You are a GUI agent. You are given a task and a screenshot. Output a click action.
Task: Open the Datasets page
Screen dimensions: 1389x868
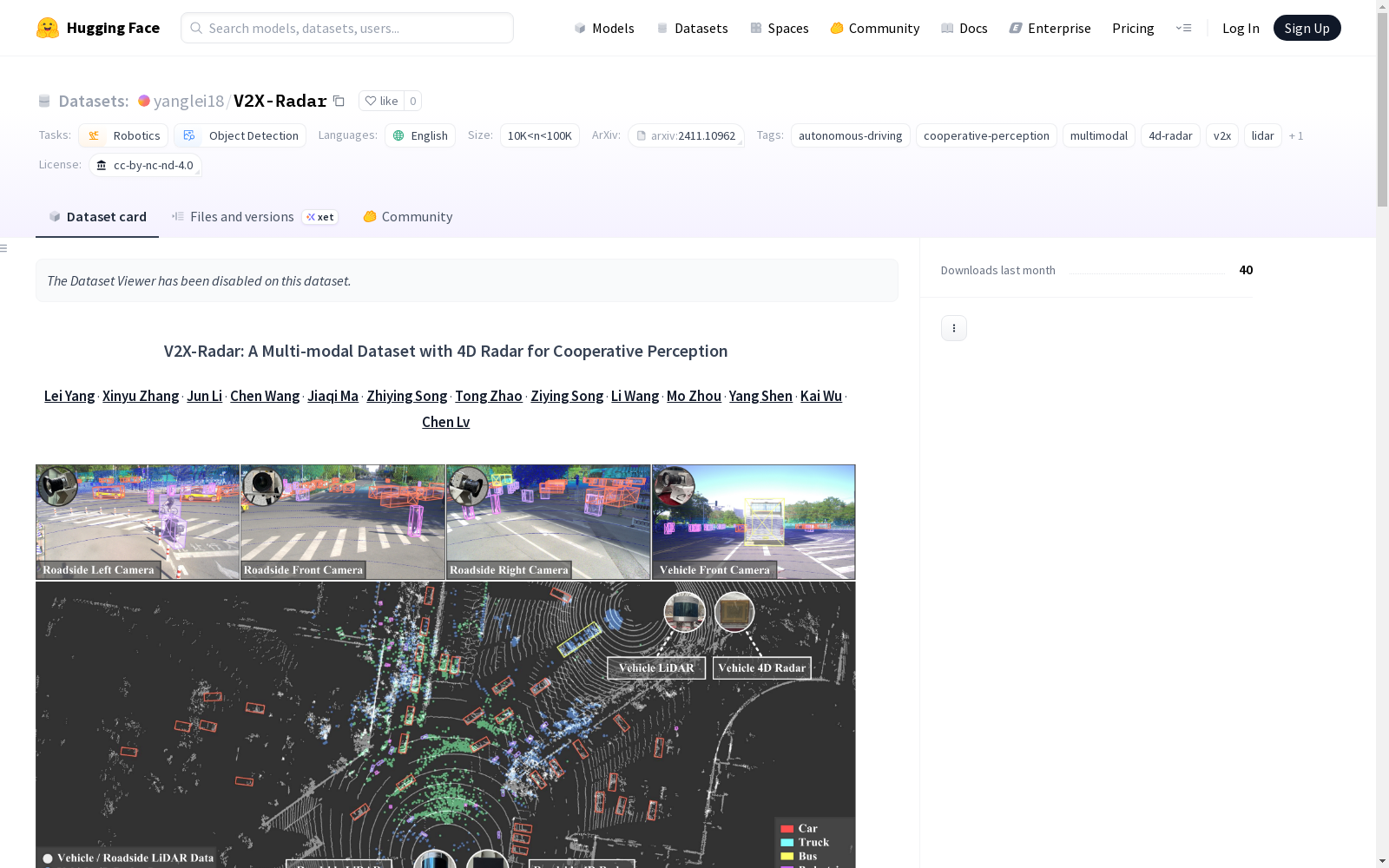692,28
